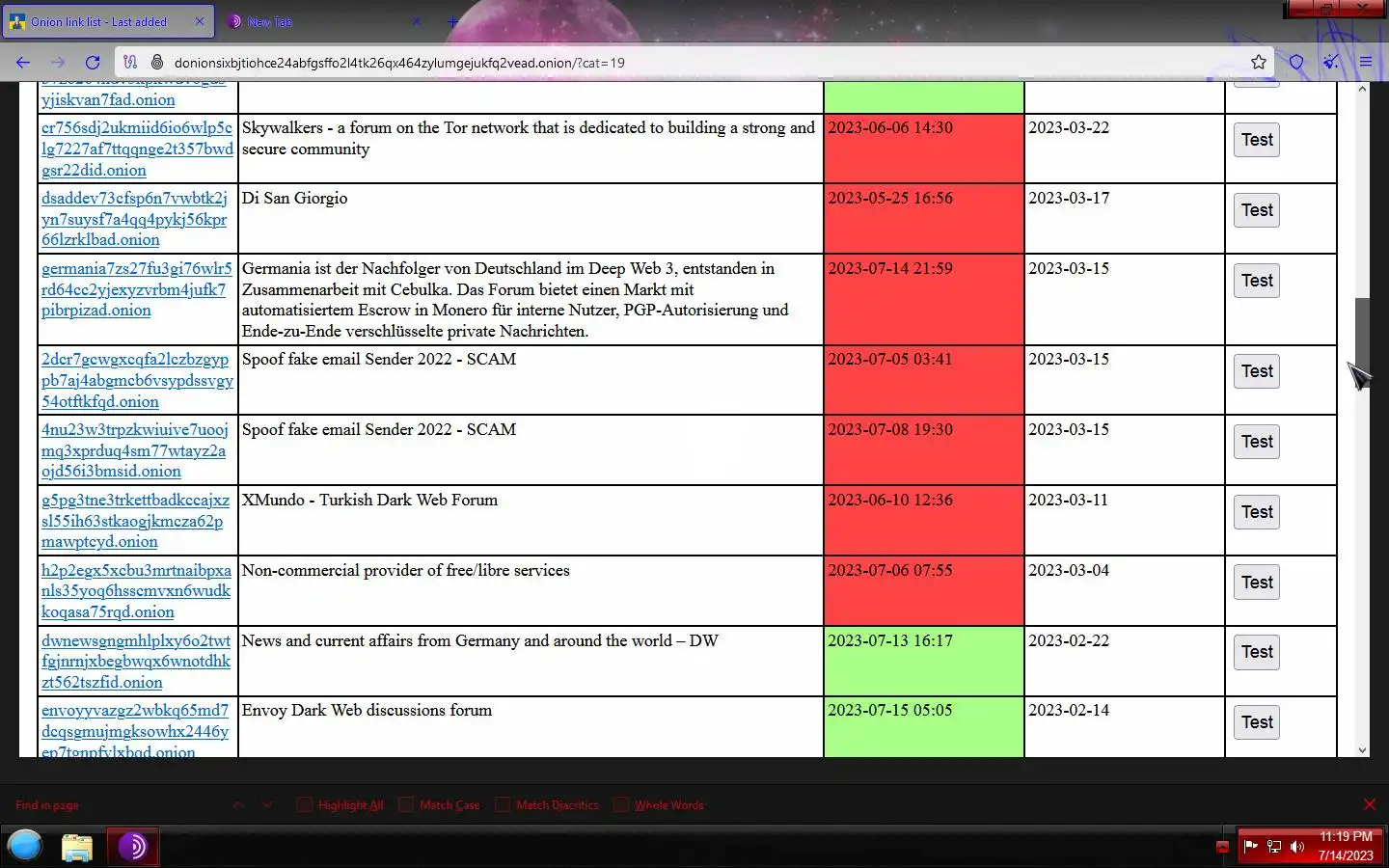
Task: Open the volume speaker tray icon
Action: [x=1297, y=847]
